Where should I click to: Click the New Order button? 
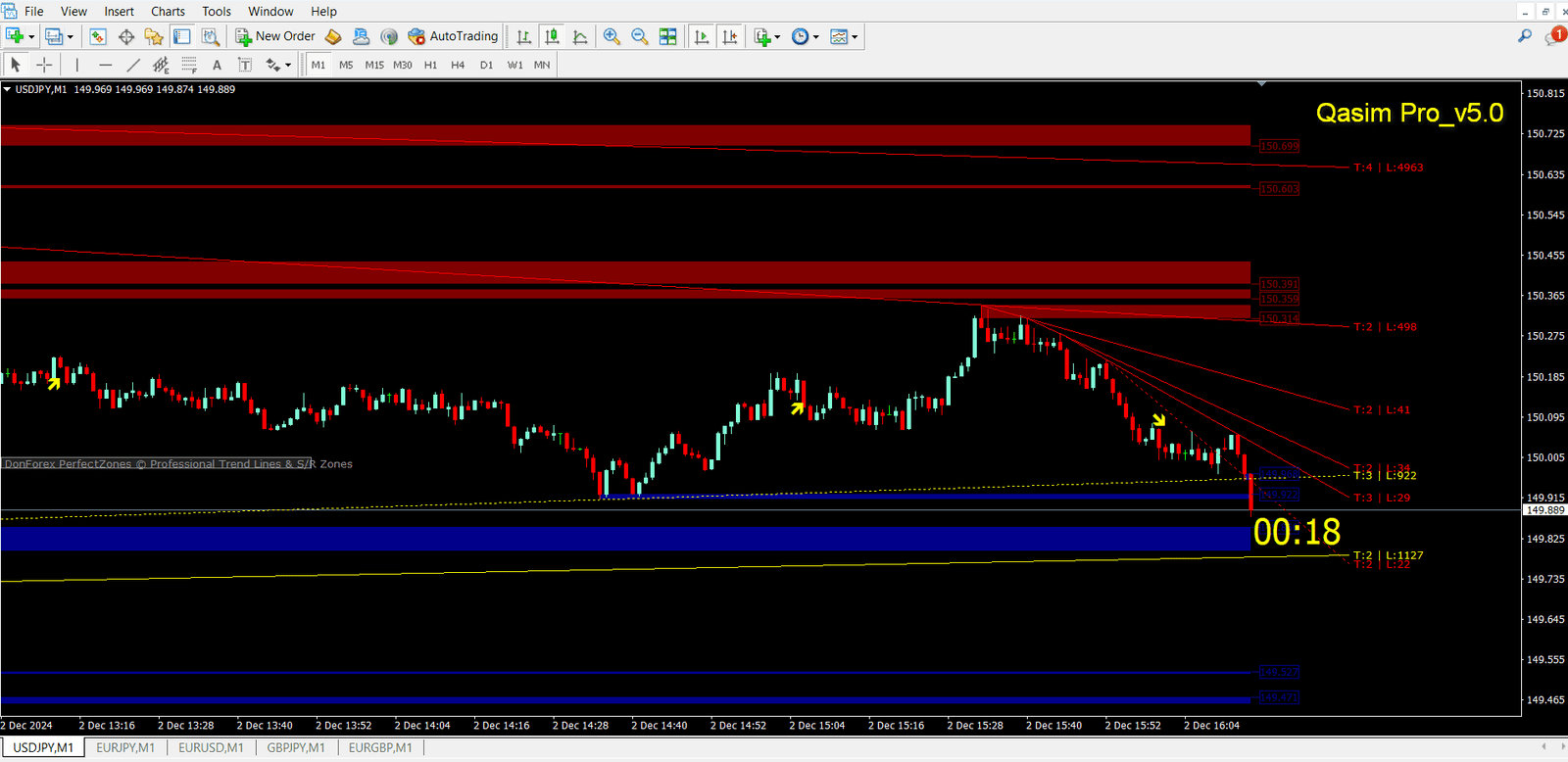(x=275, y=36)
